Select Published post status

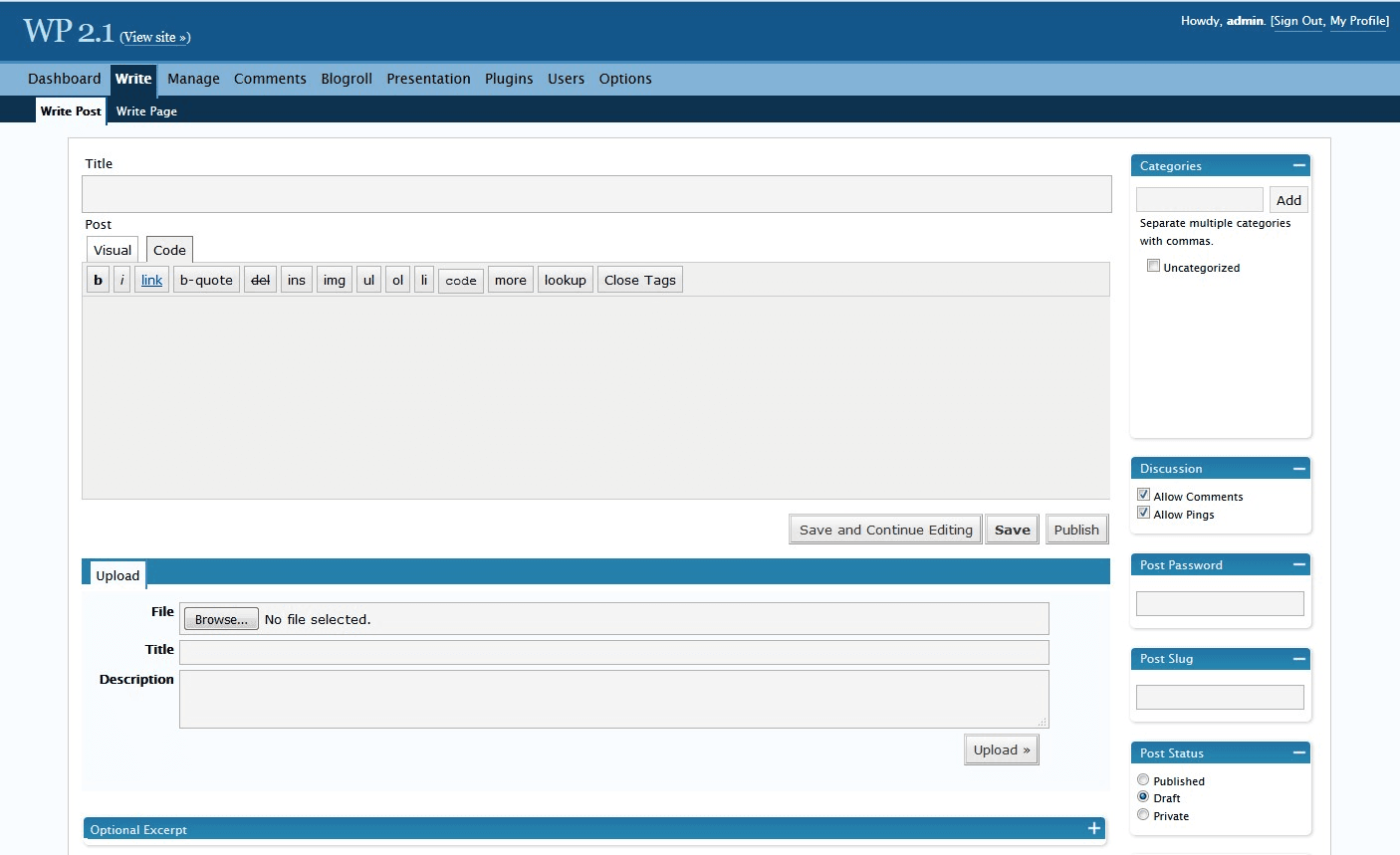pos(1143,780)
